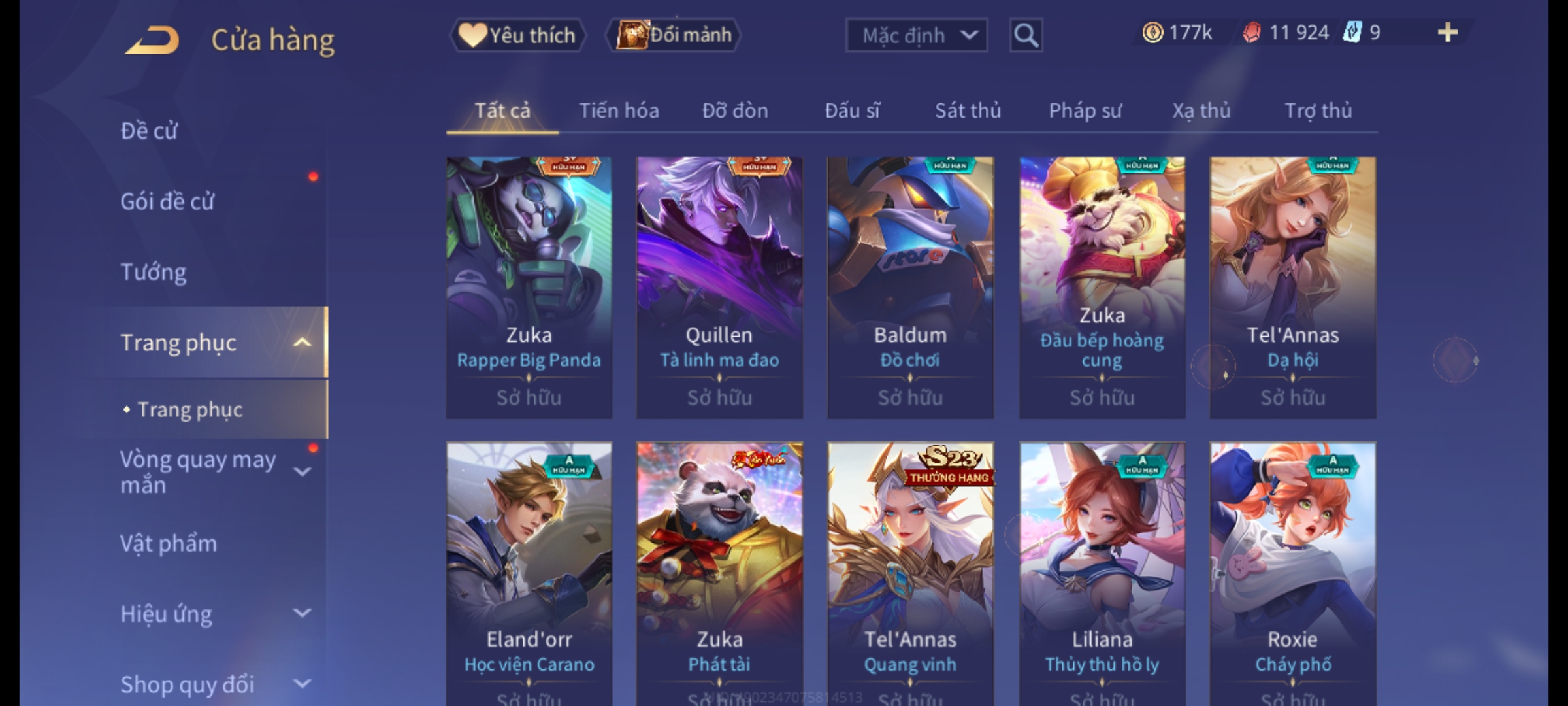Expand the Vòng quay may mắn section
Image resolution: width=1568 pixels, height=706 pixels.
[x=302, y=471]
